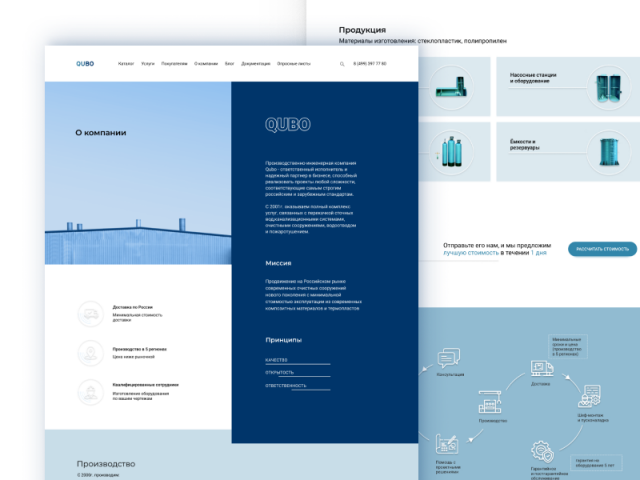Click the phone number in the header

(370, 64)
